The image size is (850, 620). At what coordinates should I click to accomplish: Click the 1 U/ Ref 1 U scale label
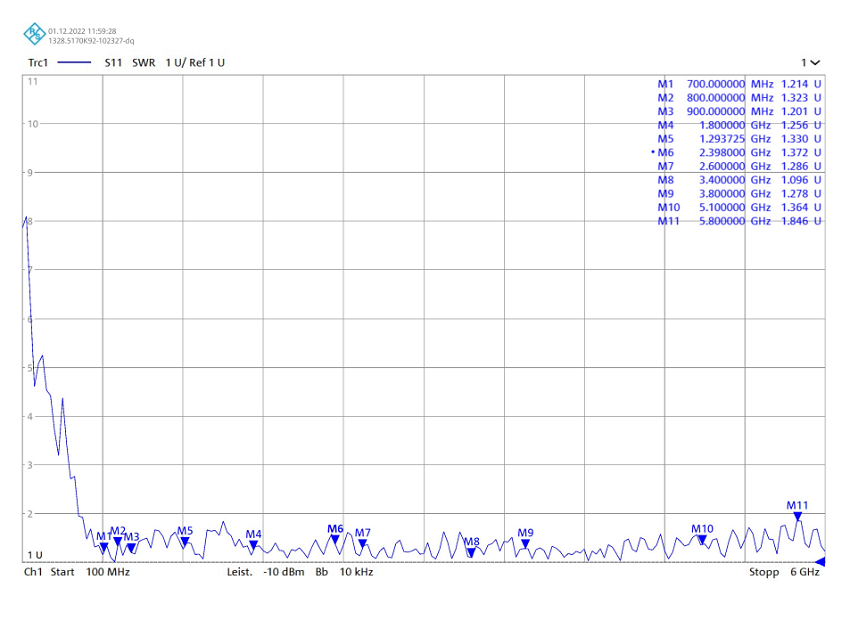(x=195, y=63)
